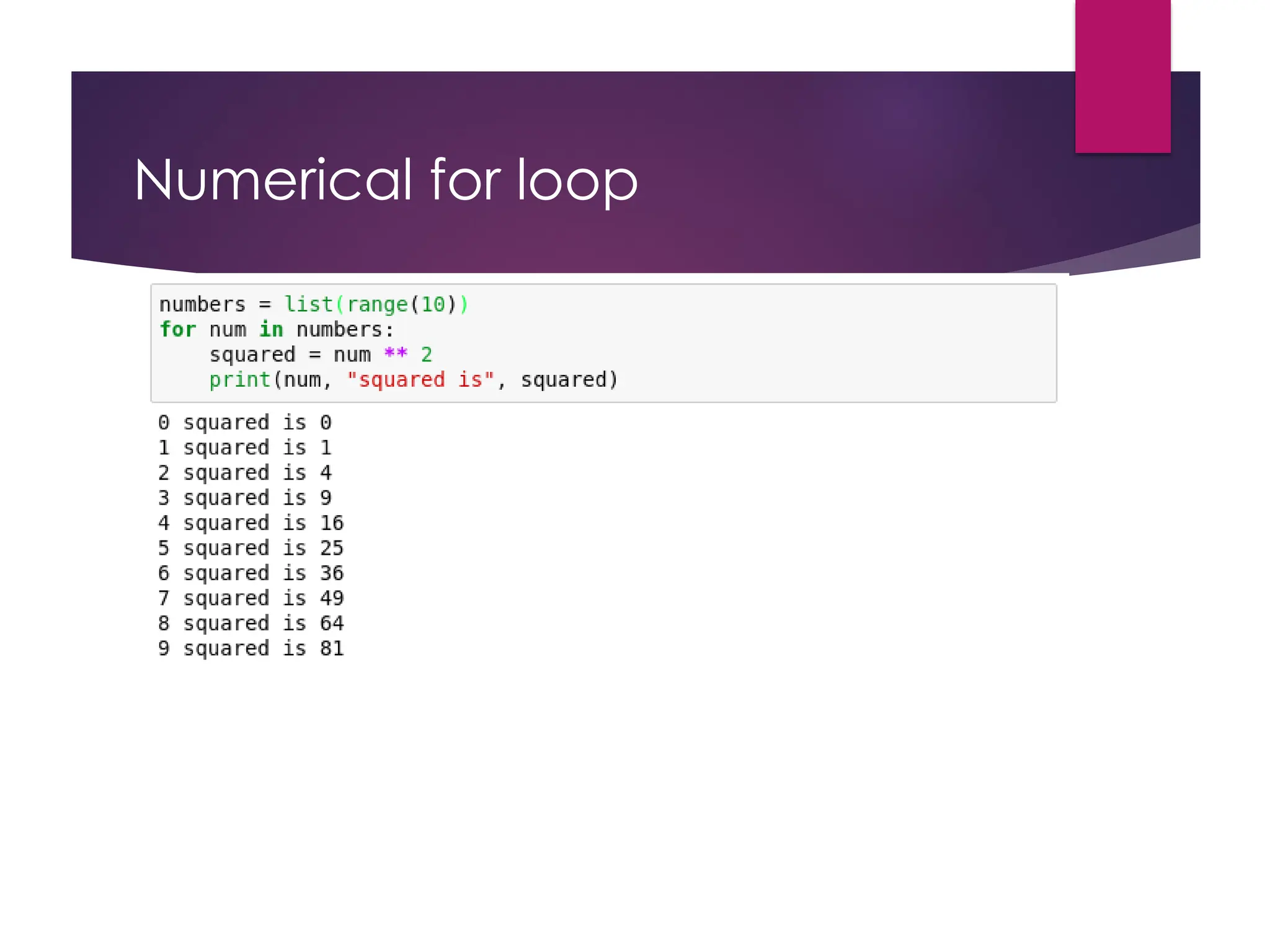Click the red "squared is" string literal
Image resolution: width=1270 pixels, height=952 pixels.
pos(420,379)
